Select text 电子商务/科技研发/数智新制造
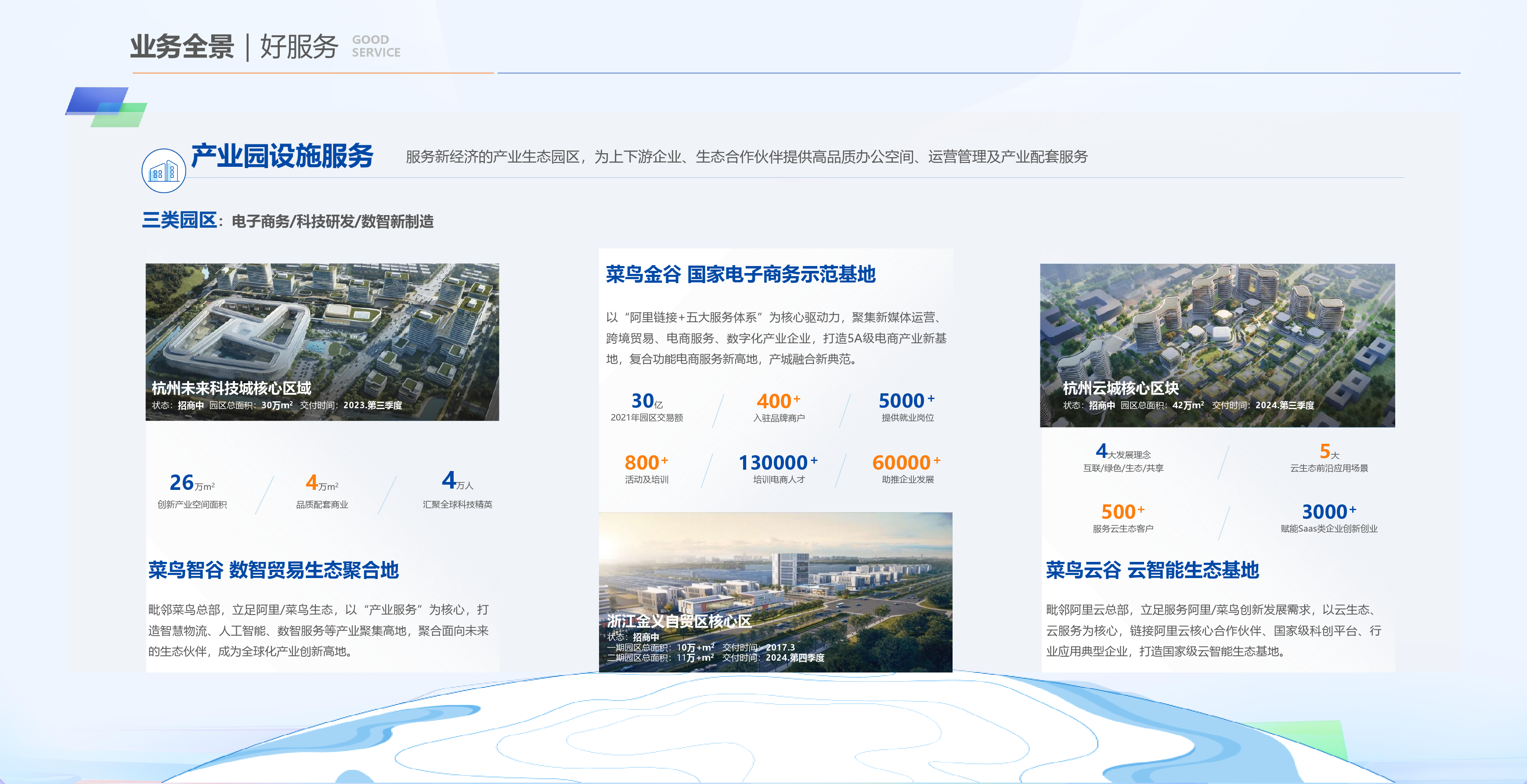Viewport: 1527px width, 784px height. click(332, 221)
